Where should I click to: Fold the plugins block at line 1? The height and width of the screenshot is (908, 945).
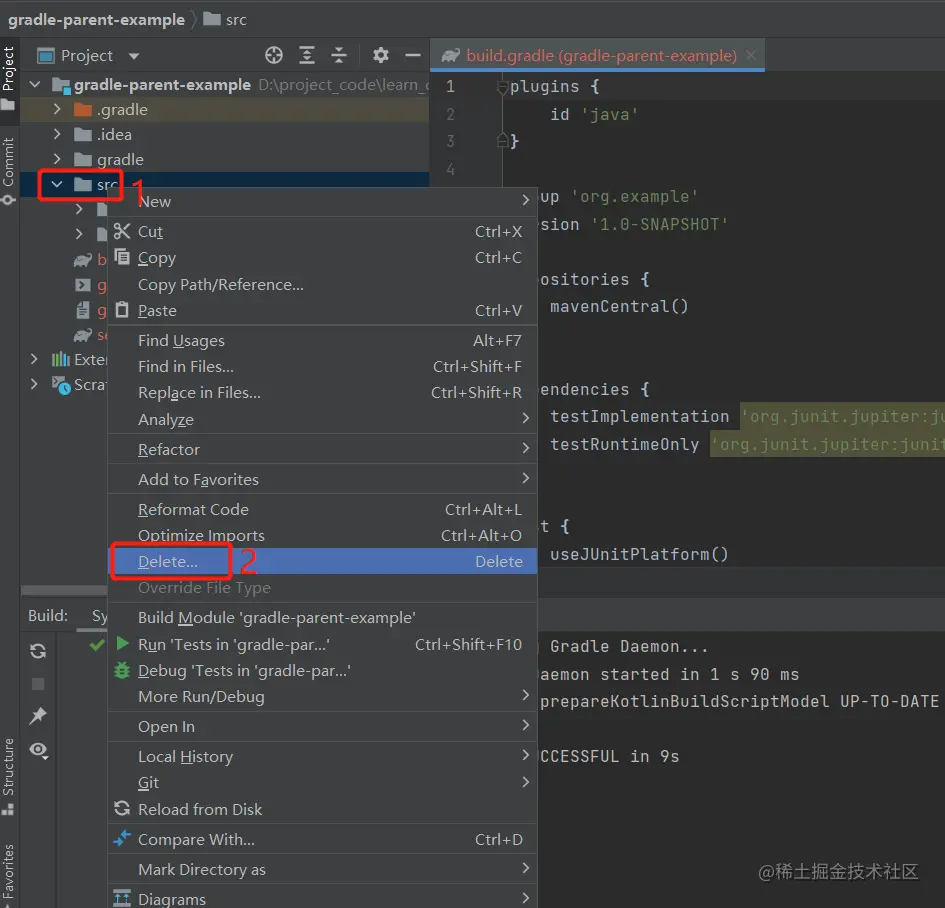click(502, 87)
